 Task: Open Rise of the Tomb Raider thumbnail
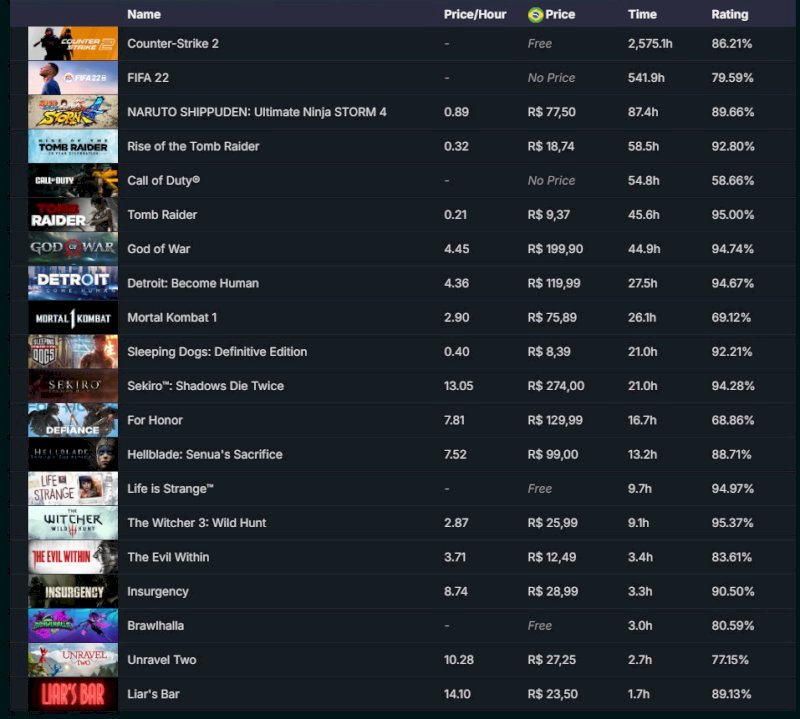pyautogui.click(x=73, y=146)
